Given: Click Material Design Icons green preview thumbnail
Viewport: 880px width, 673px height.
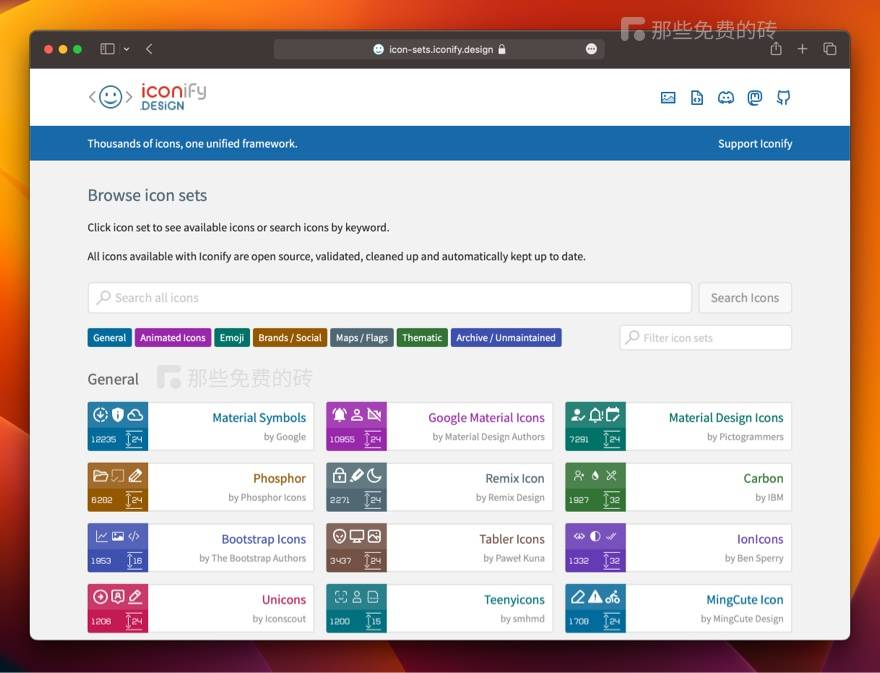Looking at the screenshot, I should pos(595,426).
